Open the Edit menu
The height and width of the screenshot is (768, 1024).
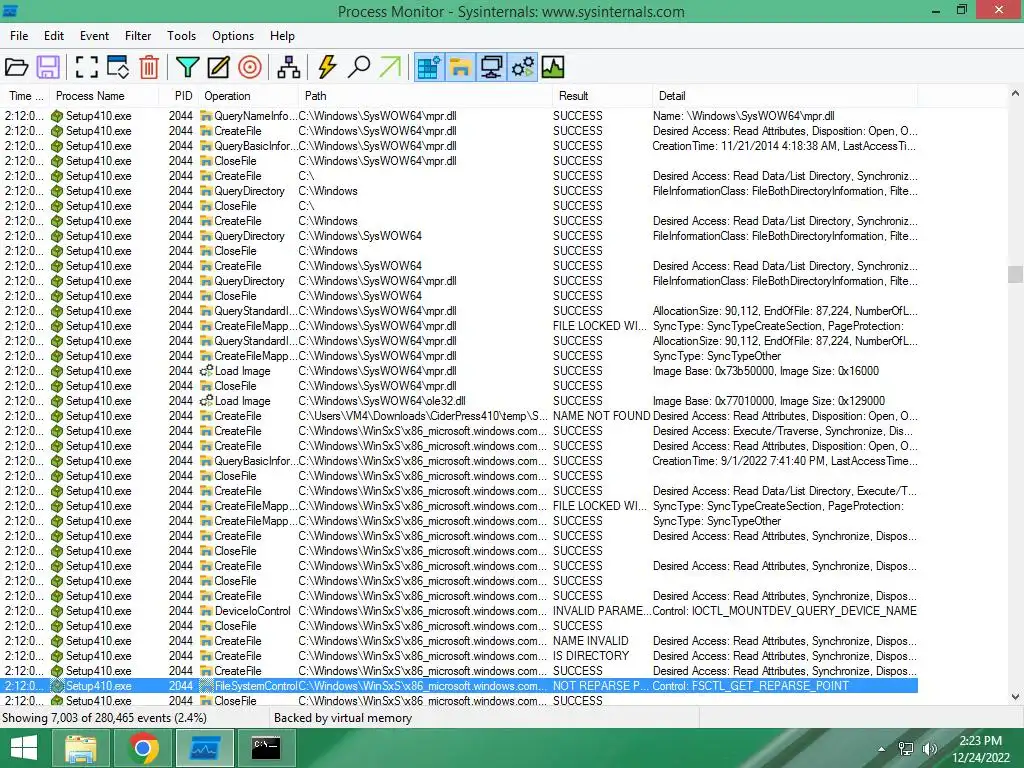[54, 36]
